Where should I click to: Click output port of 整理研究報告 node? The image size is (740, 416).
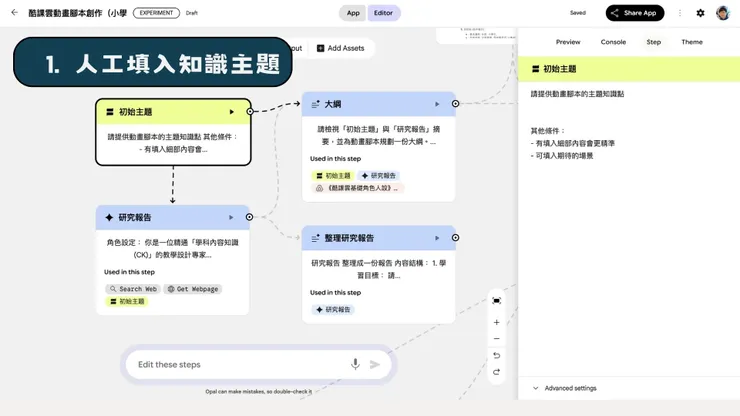point(455,238)
